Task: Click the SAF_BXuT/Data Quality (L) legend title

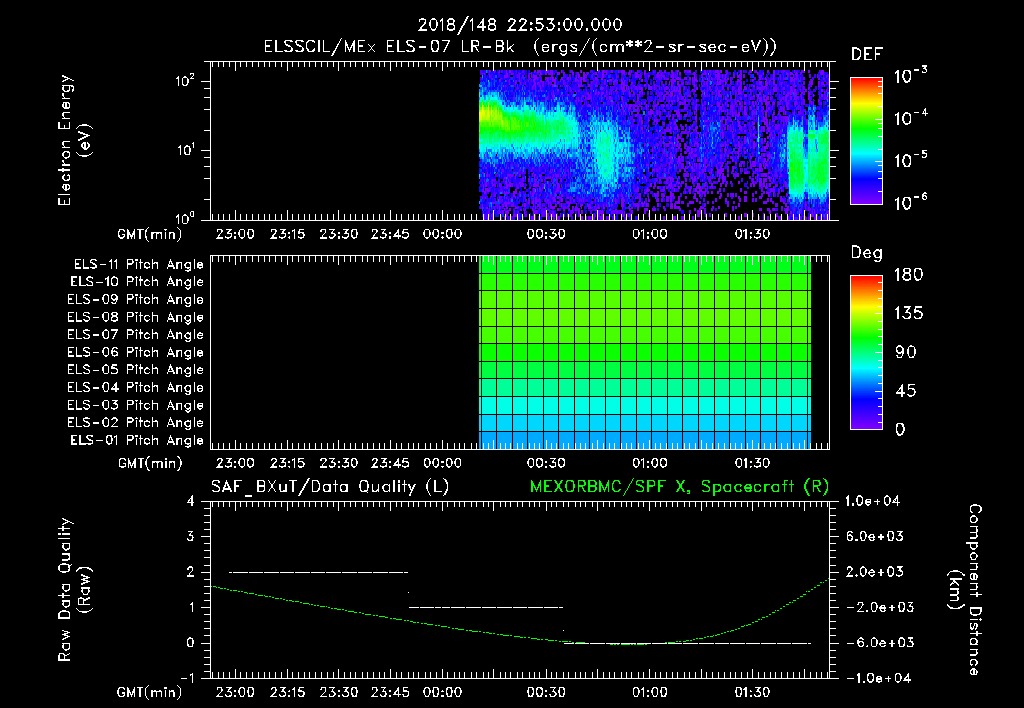Action: pos(330,487)
